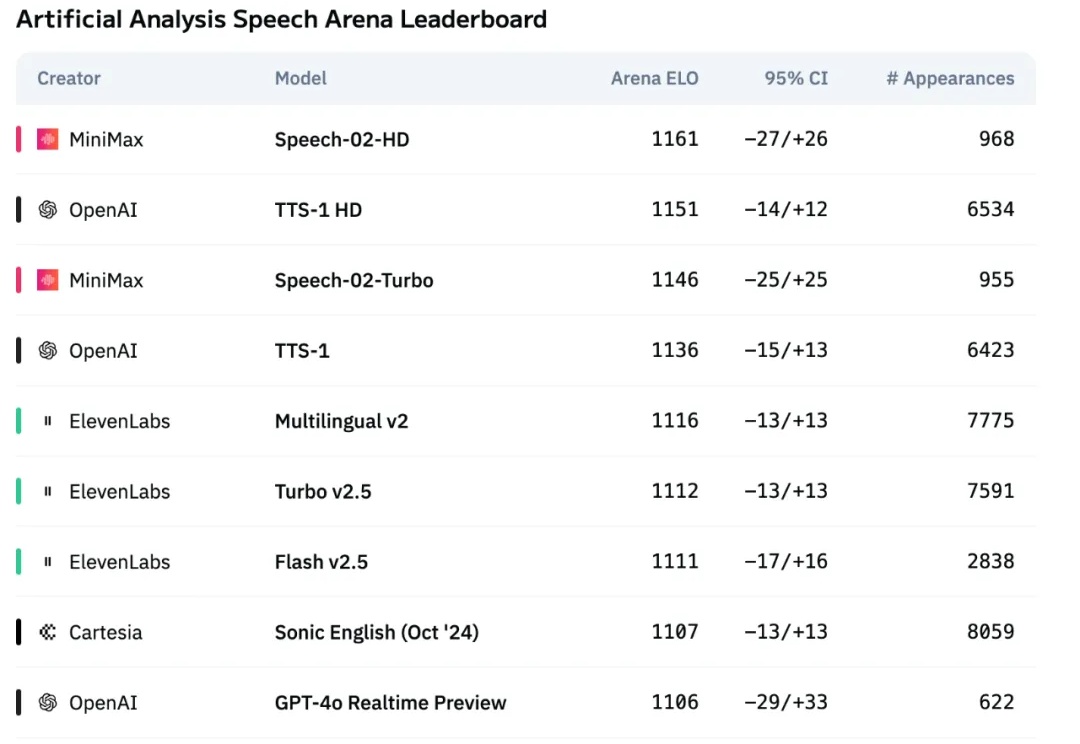The width and height of the screenshot is (1080, 744).
Task: Click the MiniMax logo beside Speech-02-HD
Action: 48,139
